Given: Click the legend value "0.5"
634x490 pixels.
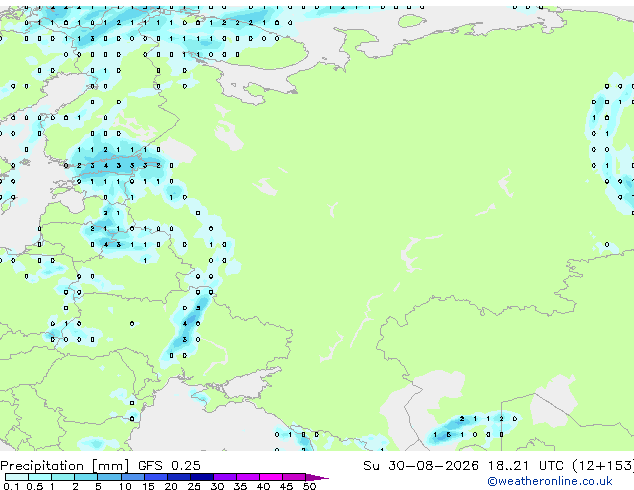Looking at the screenshot, I should click(34, 486).
